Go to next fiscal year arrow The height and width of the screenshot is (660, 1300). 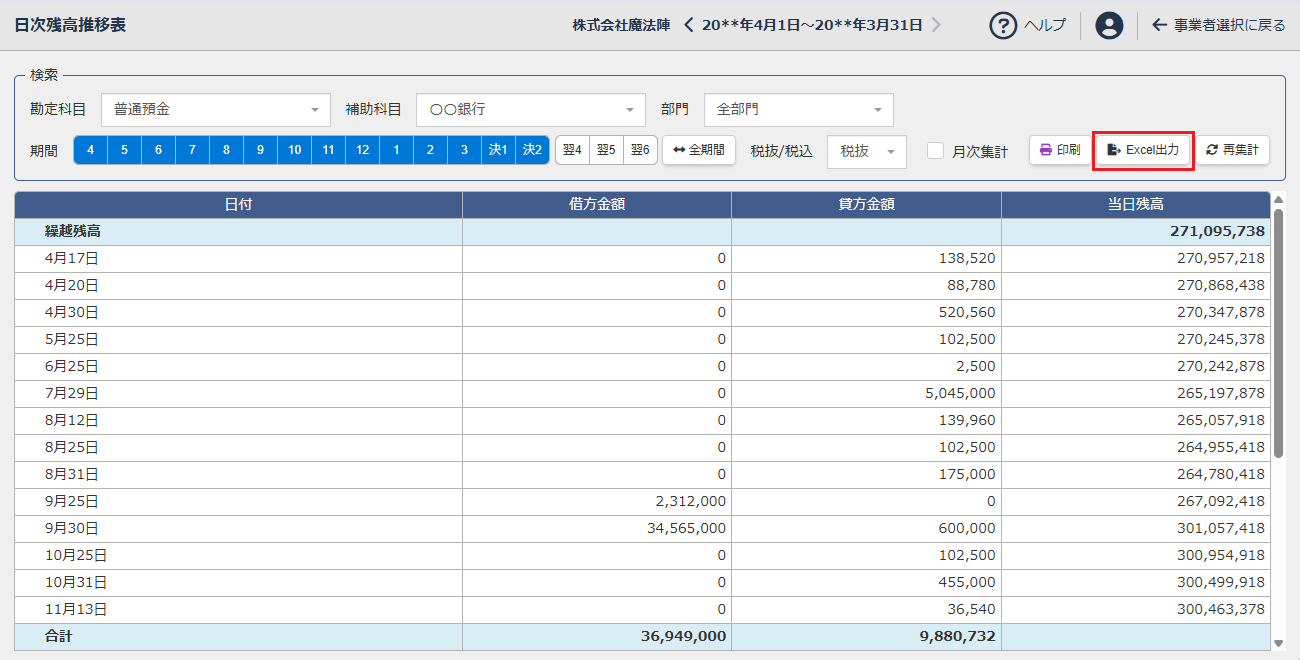click(x=936, y=25)
